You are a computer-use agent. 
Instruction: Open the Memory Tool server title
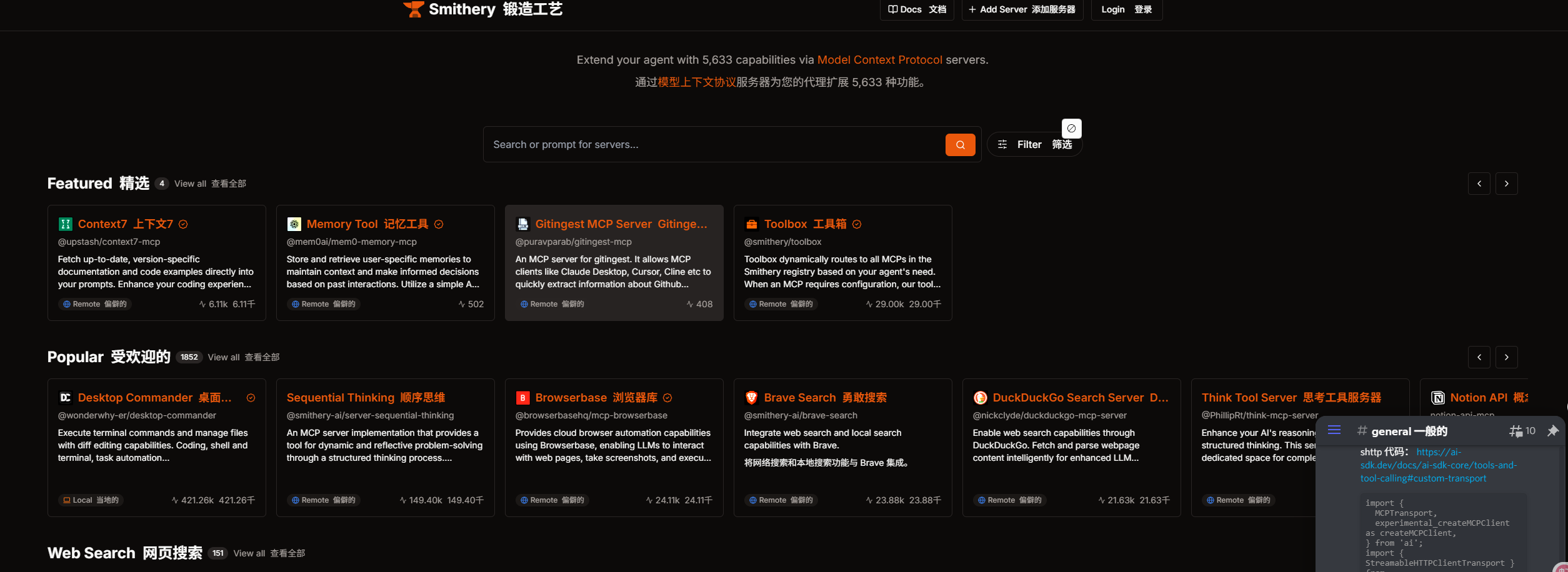click(x=367, y=224)
